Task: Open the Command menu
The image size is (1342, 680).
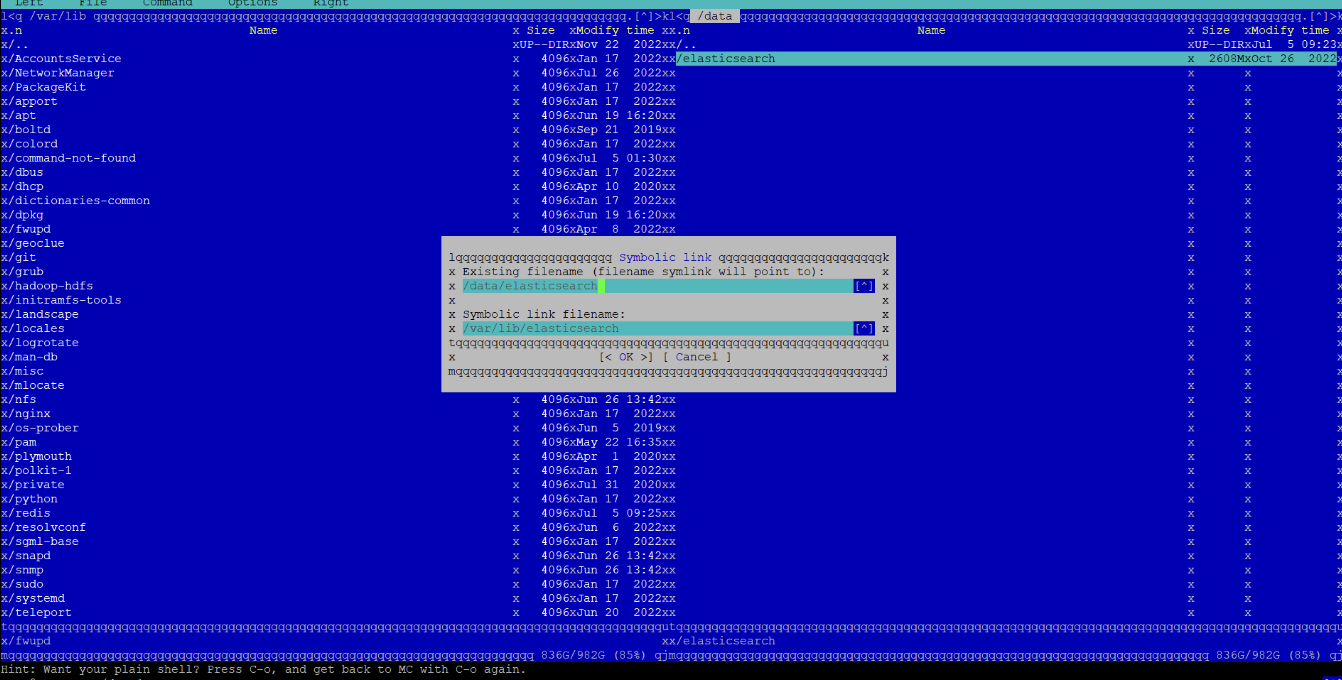Action: [167, 4]
